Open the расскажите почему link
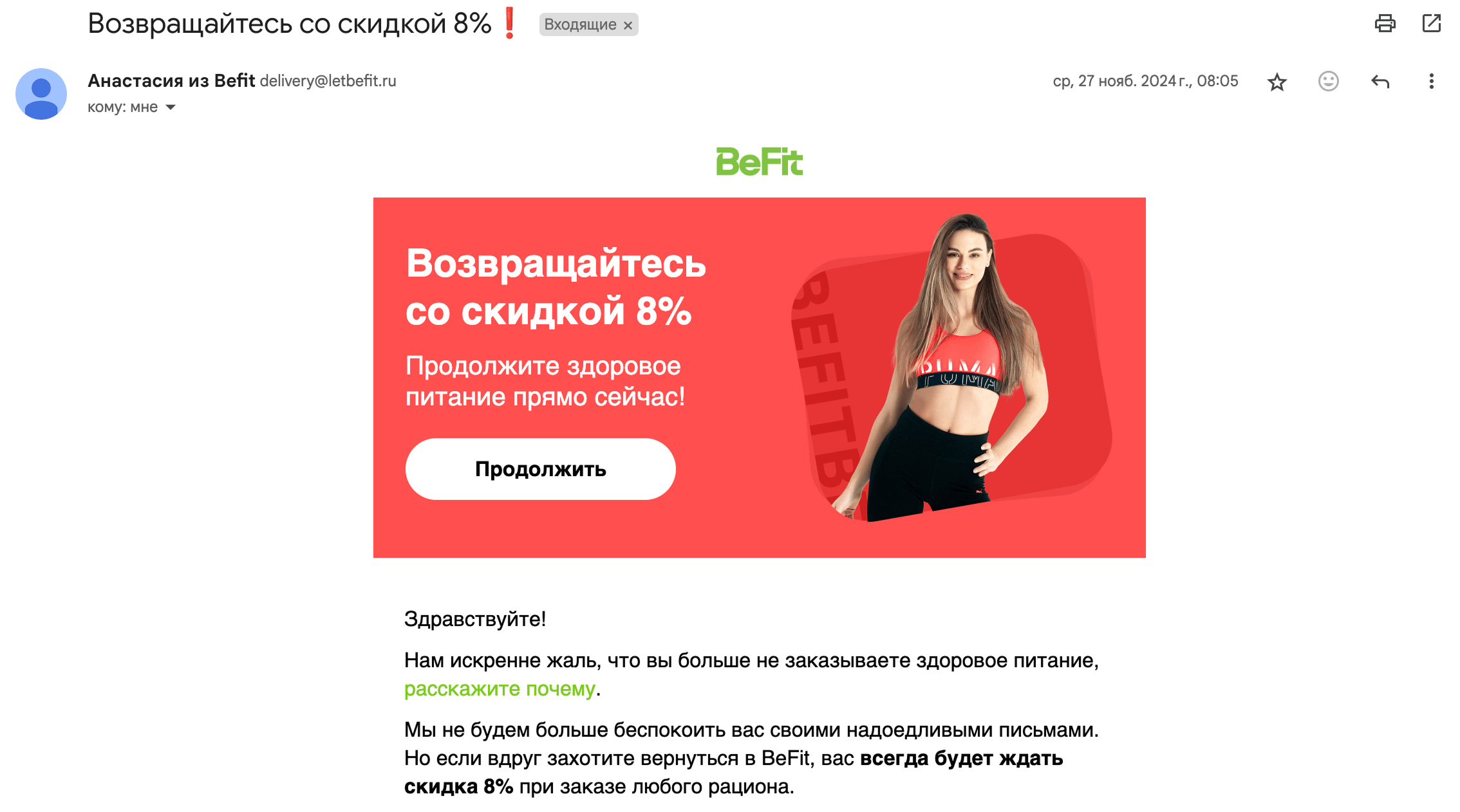The image size is (1460, 812). [500, 688]
